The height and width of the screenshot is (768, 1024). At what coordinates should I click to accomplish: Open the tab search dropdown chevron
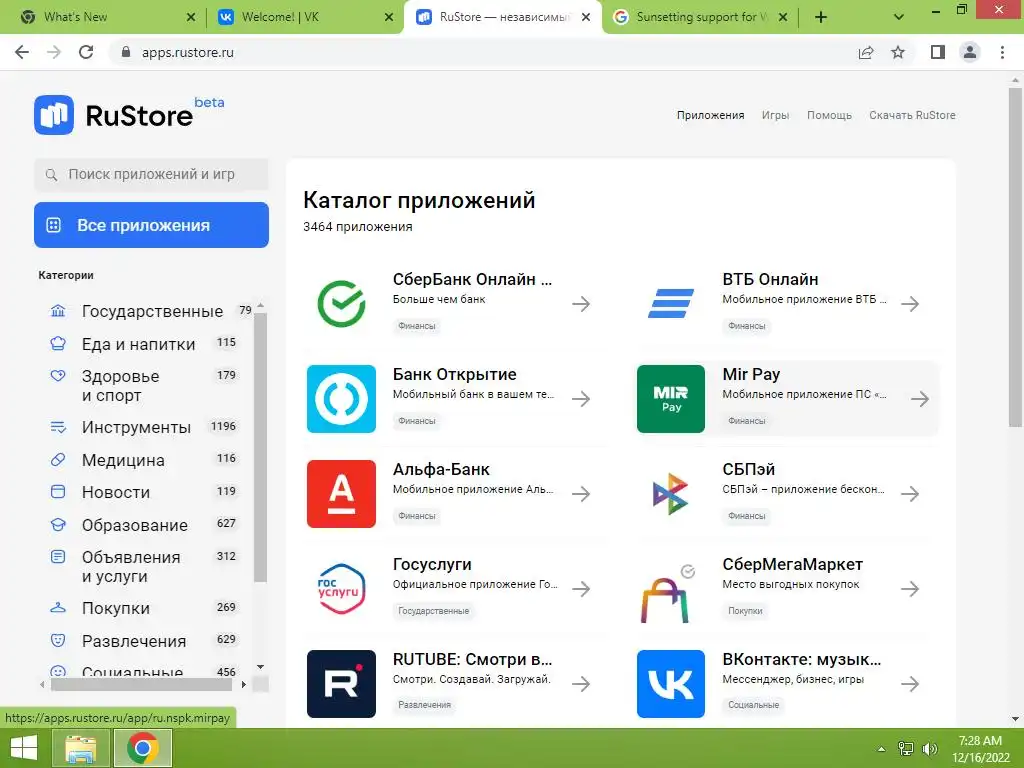click(899, 17)
